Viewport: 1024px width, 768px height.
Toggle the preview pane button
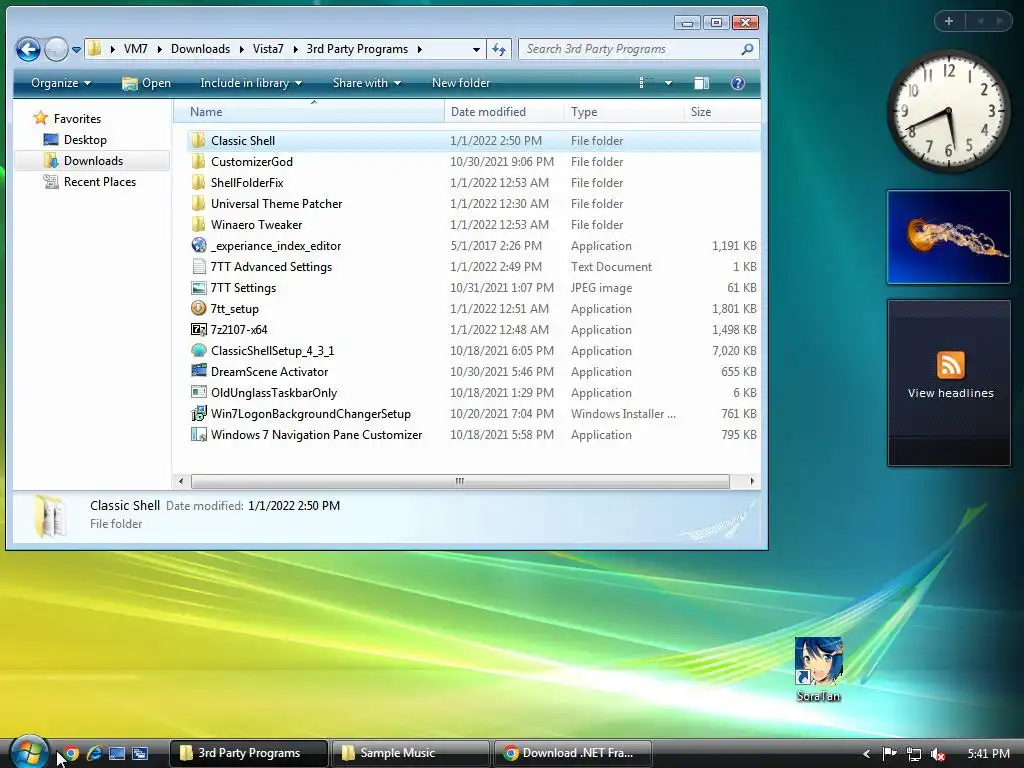[x=701, y=83]
